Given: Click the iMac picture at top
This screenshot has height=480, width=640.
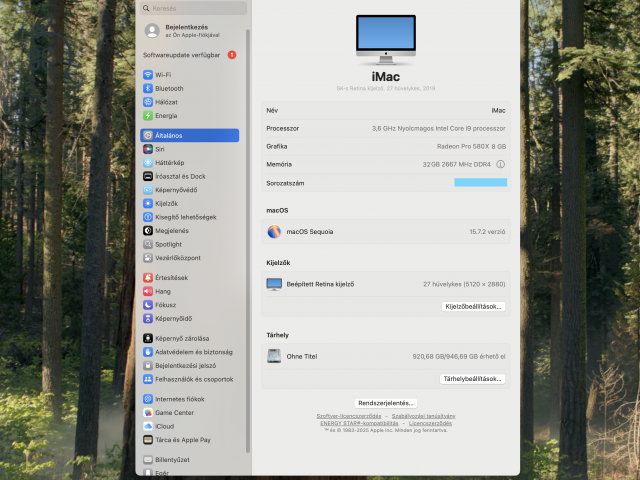Looking at the screenshot, I should (386, 40).
